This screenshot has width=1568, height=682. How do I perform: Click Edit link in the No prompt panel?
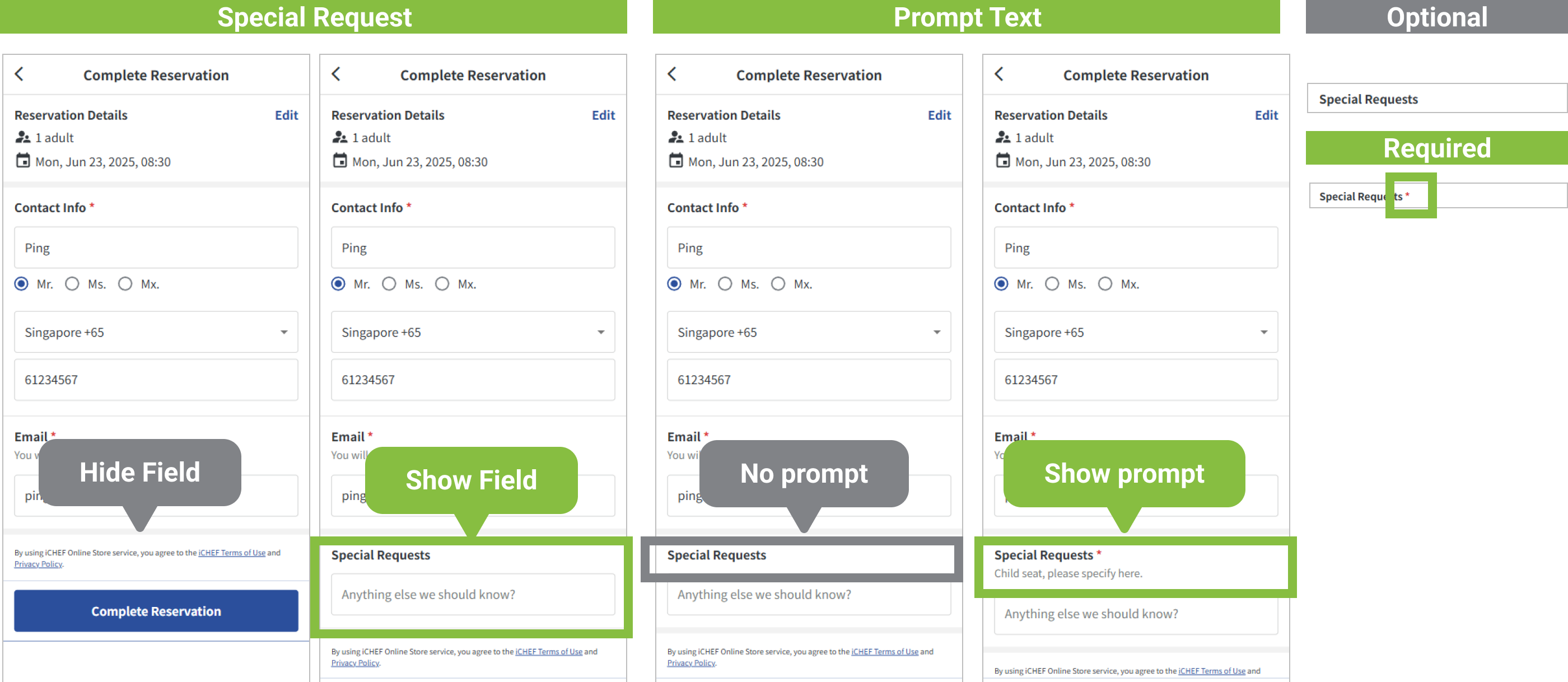(x=939, y=115)
